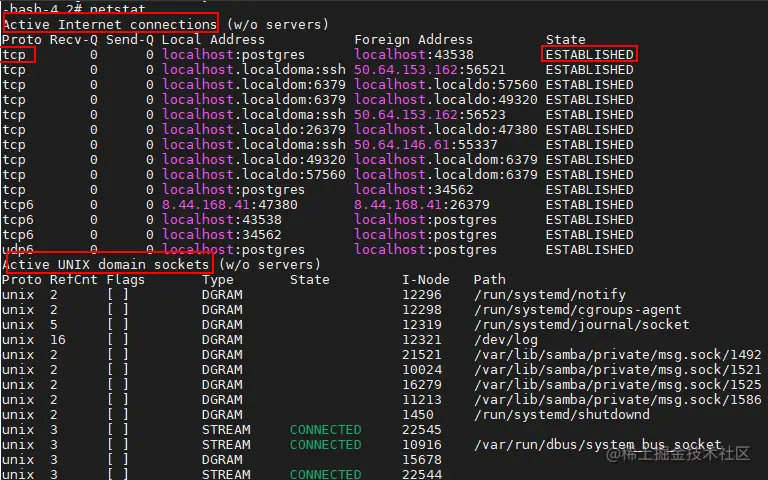The height and width of the screenshot is (480, 768).
Task: Click local address 8.44.168.41:47380
Action: (230, 205)
